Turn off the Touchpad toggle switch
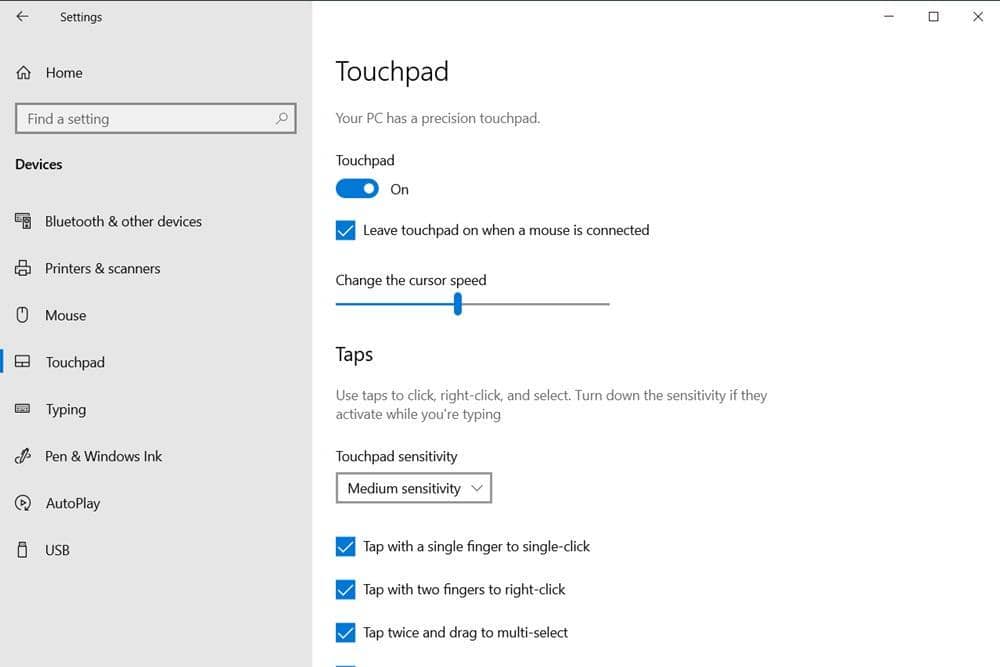This screenshot has height=667, width=1000. (357, 189)
